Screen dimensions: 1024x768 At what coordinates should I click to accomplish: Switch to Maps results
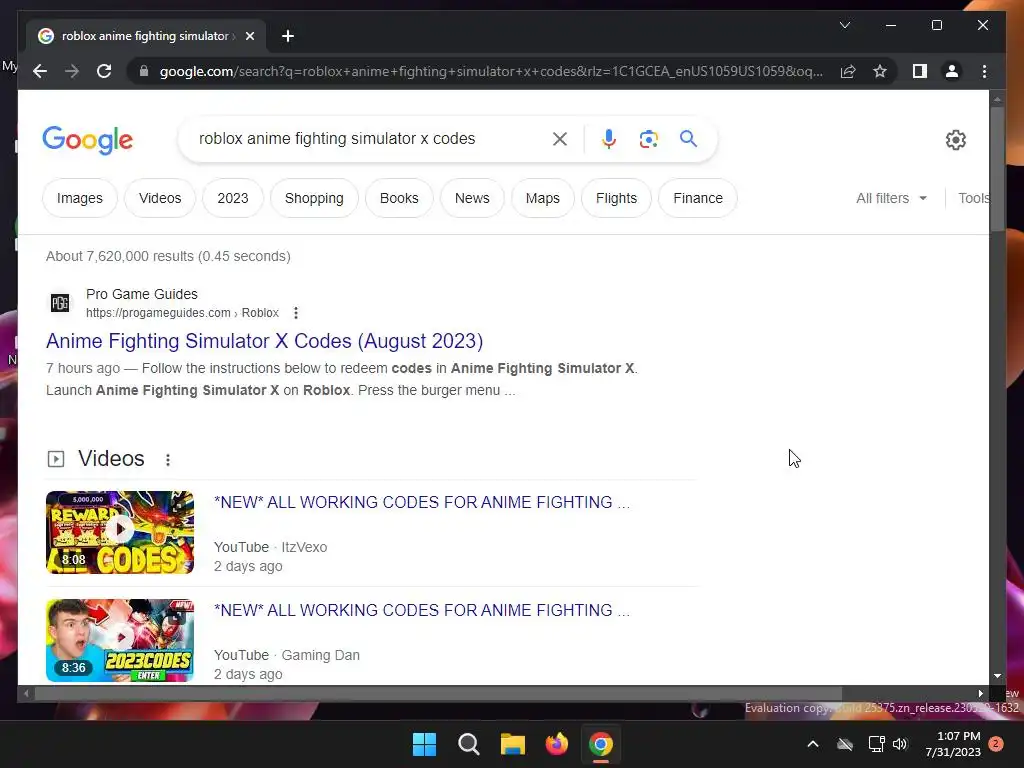click(x=543, y=198)
